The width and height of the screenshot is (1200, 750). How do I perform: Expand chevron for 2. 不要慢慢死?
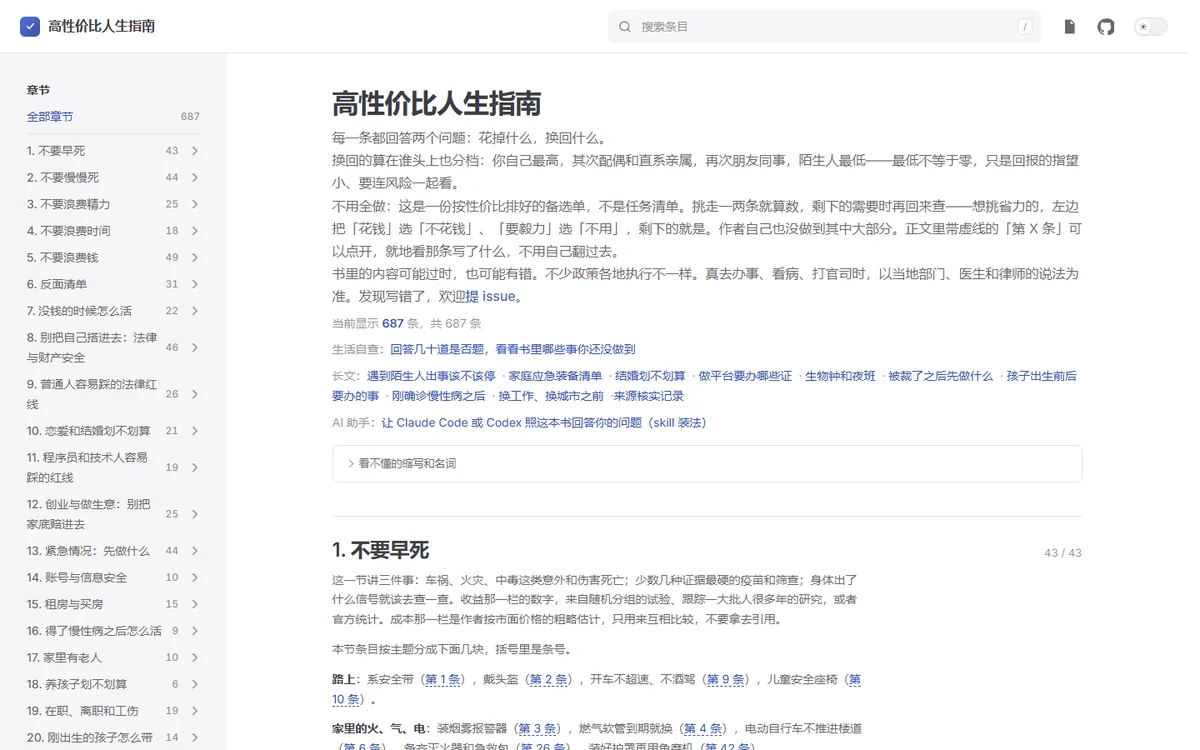194,178
